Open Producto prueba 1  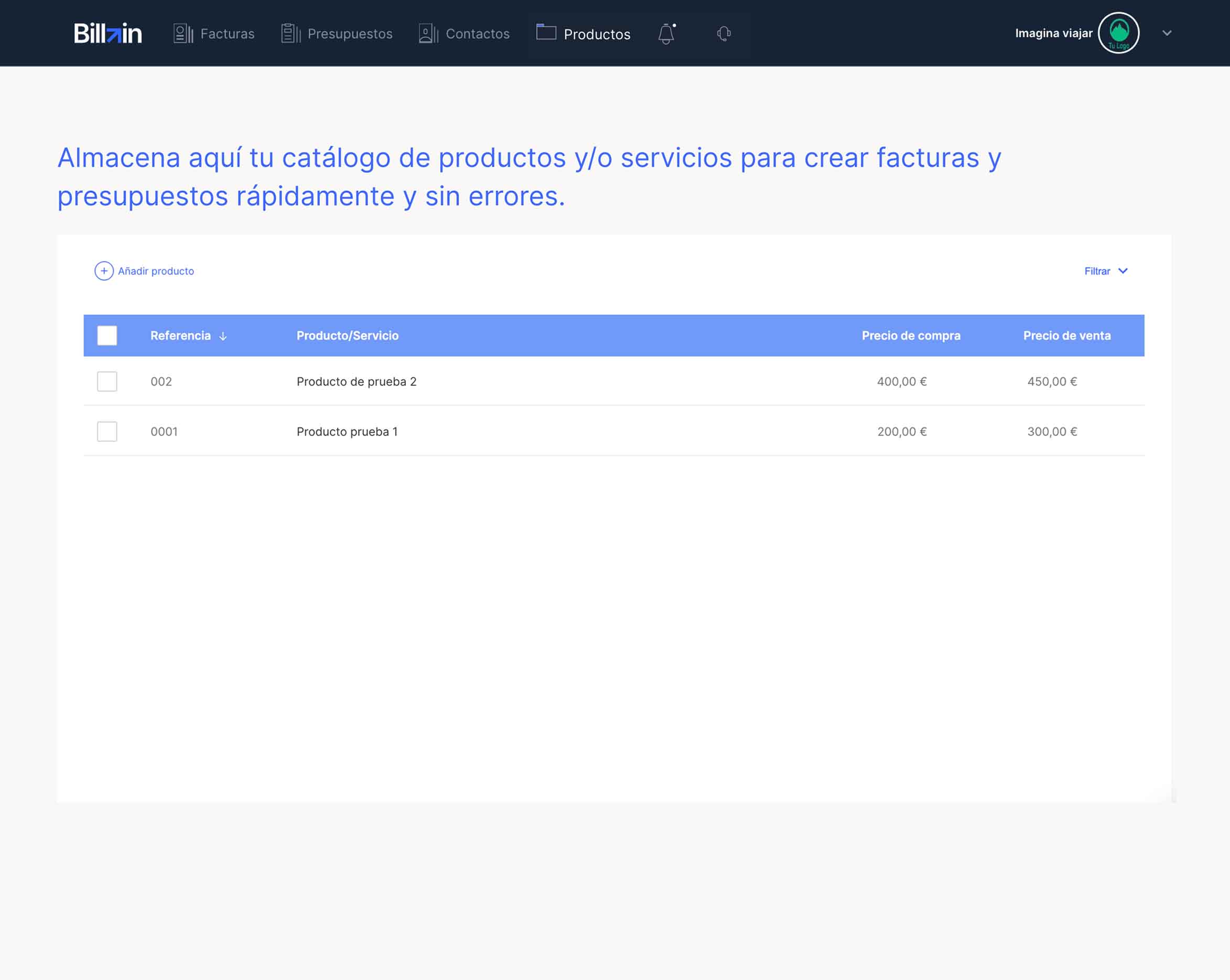(x=347, y=431)
